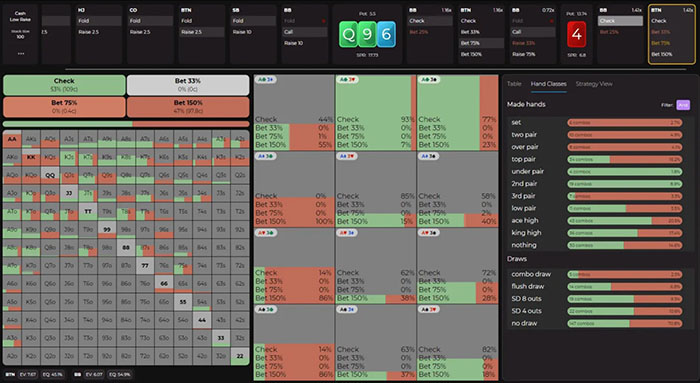Screen dimensions: 700x383
Task: Click the ace high frequency bar
Action: 625,221
